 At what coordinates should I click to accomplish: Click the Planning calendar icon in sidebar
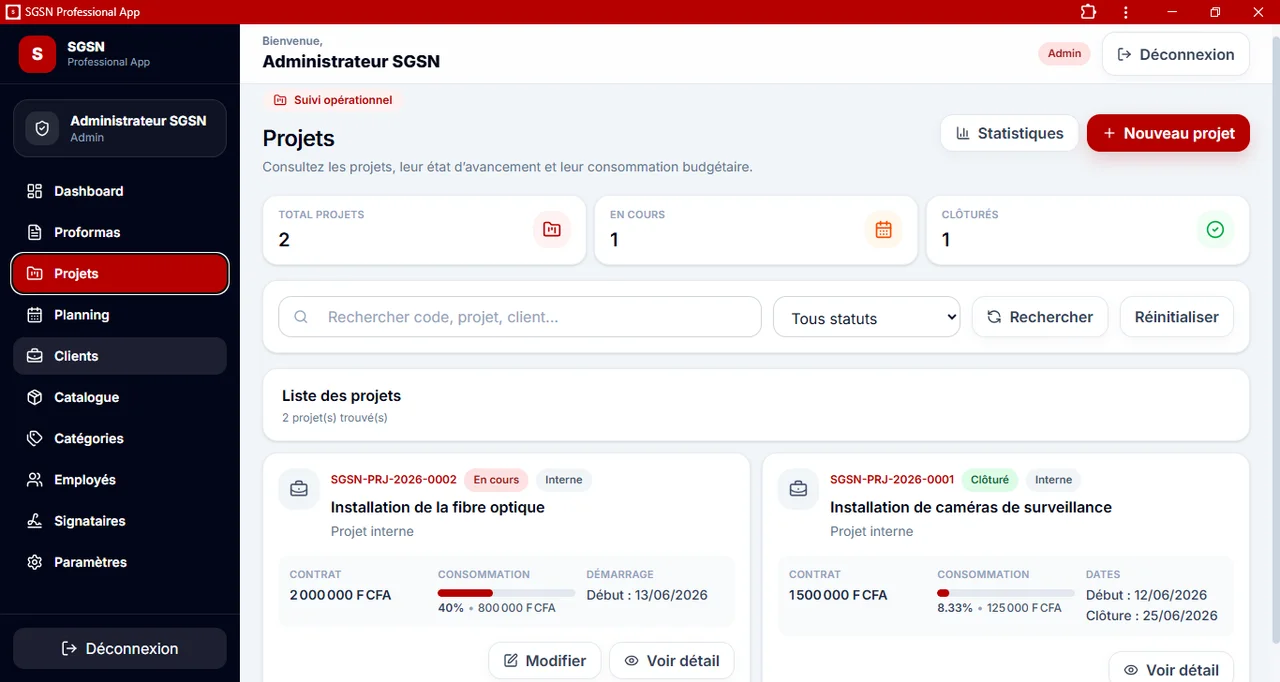click(35, 315)
